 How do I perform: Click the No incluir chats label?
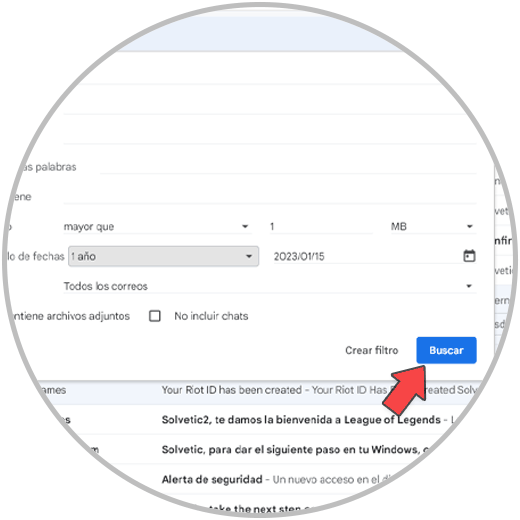point(211,316)
